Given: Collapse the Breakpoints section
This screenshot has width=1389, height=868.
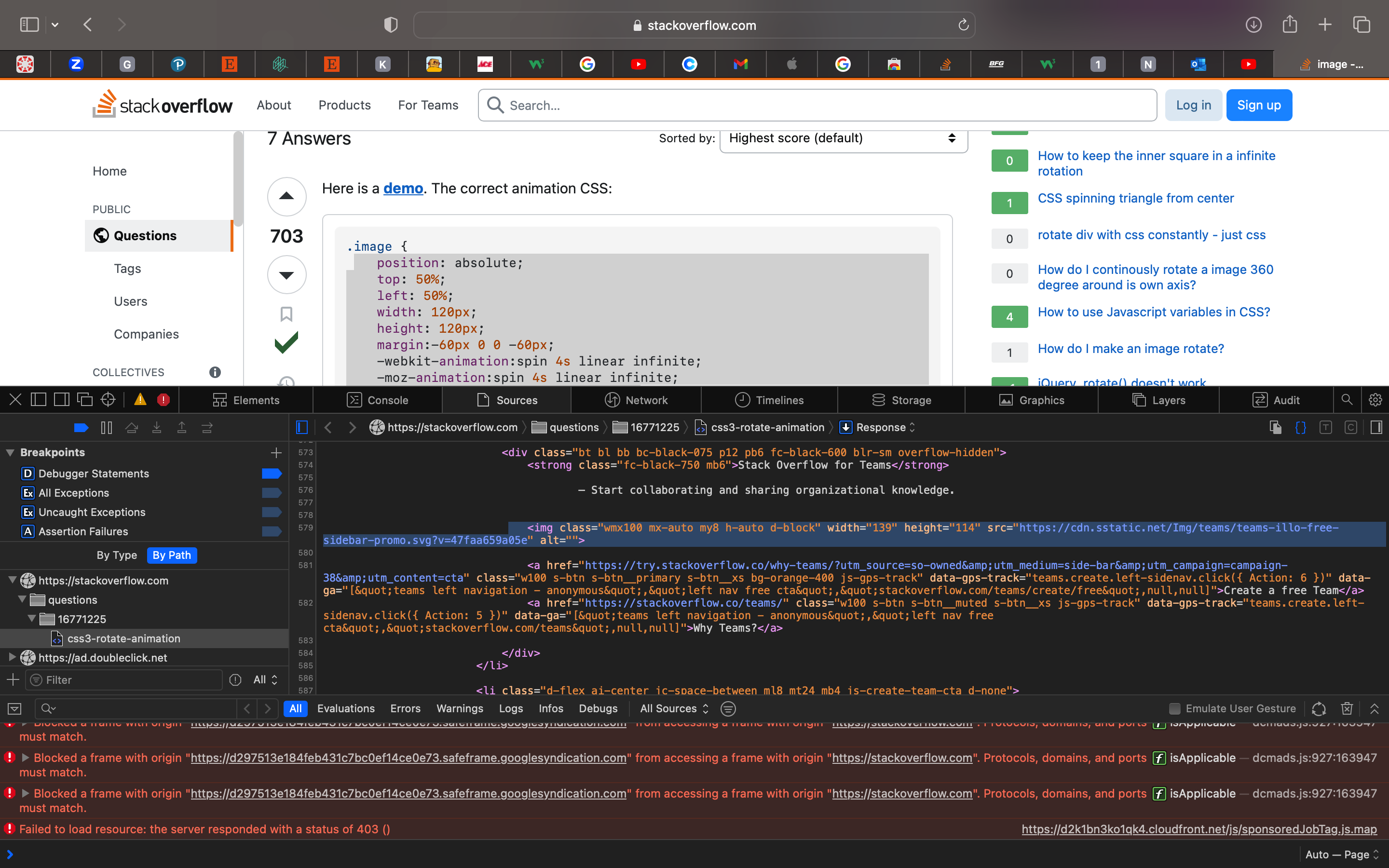Looking at the screenshot, I should [10, 452].
